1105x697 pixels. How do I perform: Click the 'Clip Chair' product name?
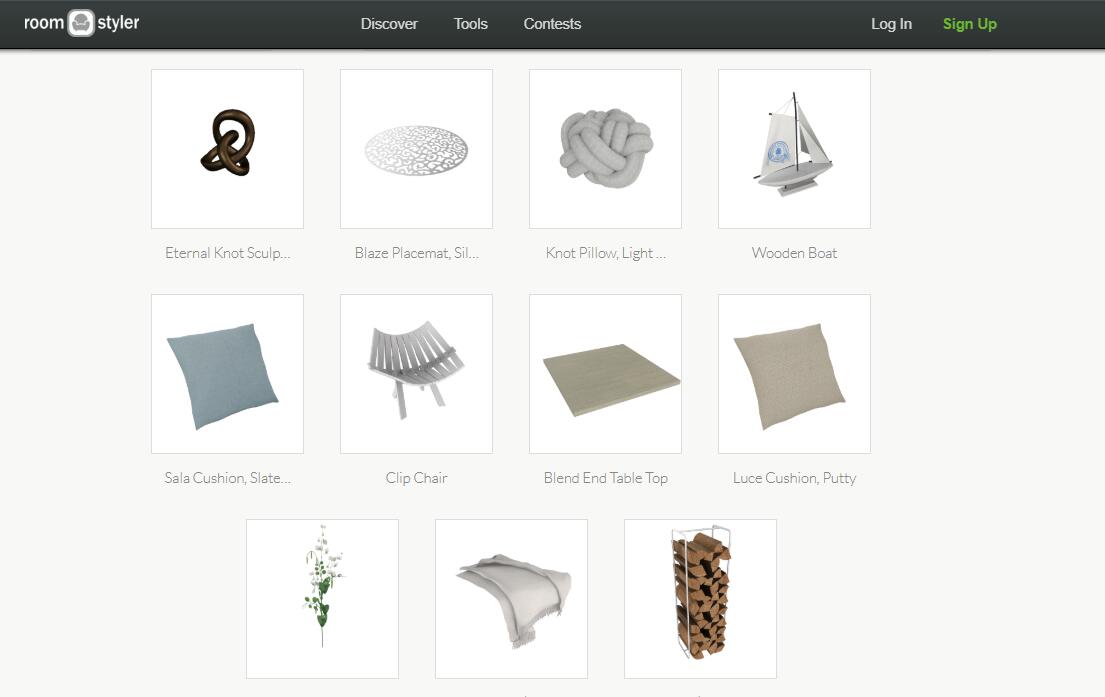pos(416,478)
